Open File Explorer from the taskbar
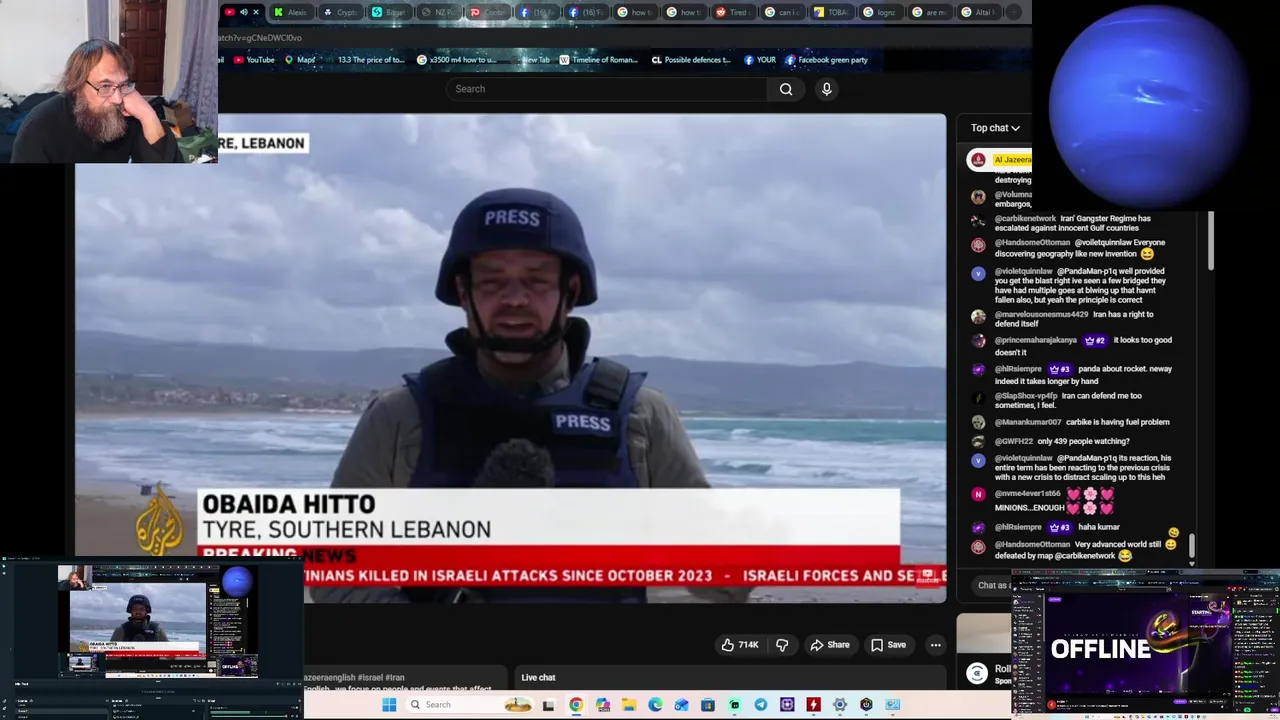Viewport: 1280px width, 720px height. click(x=628, y=705)
